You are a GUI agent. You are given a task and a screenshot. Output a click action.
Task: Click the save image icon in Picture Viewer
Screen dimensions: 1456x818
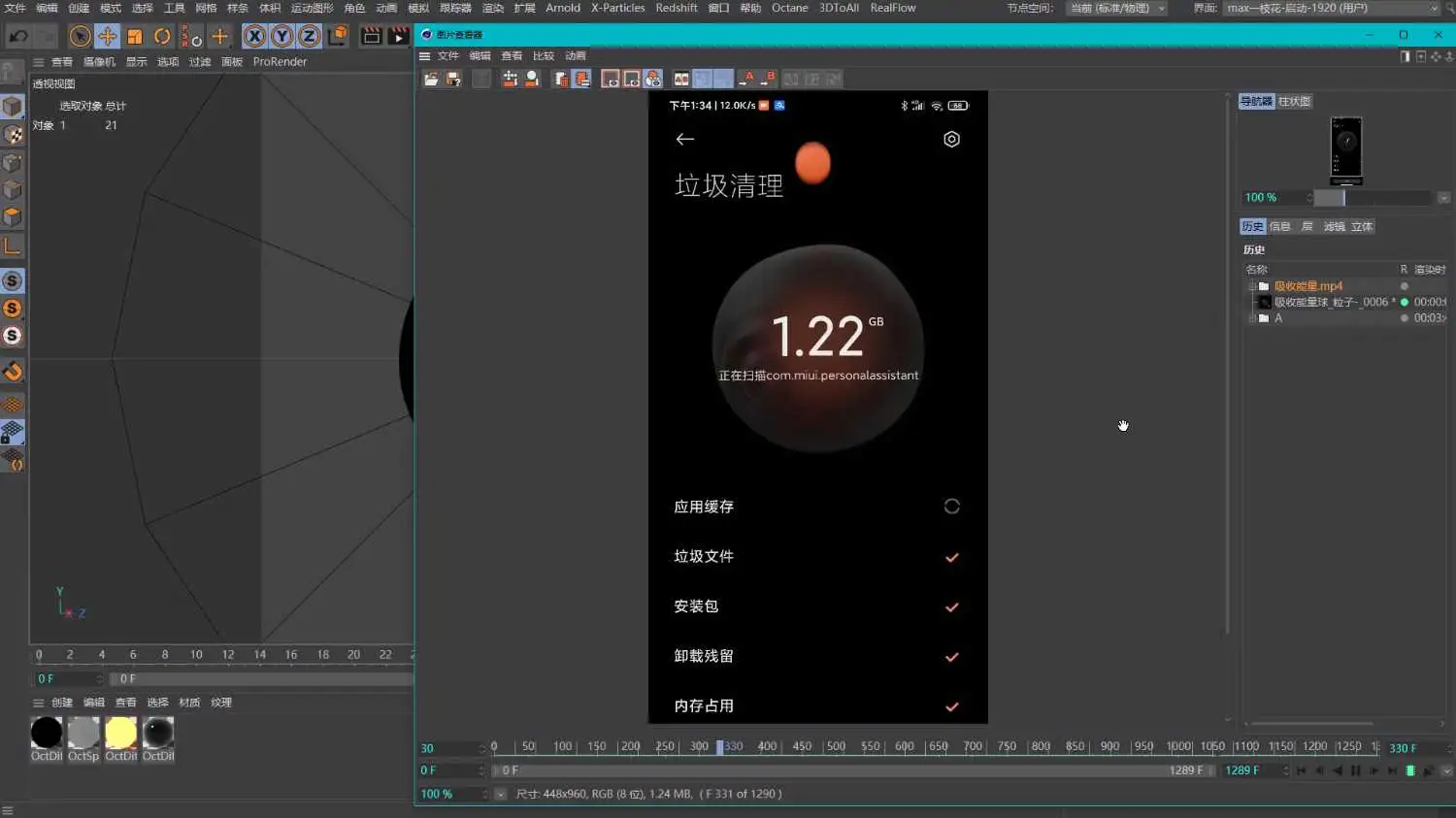point(453,79)
